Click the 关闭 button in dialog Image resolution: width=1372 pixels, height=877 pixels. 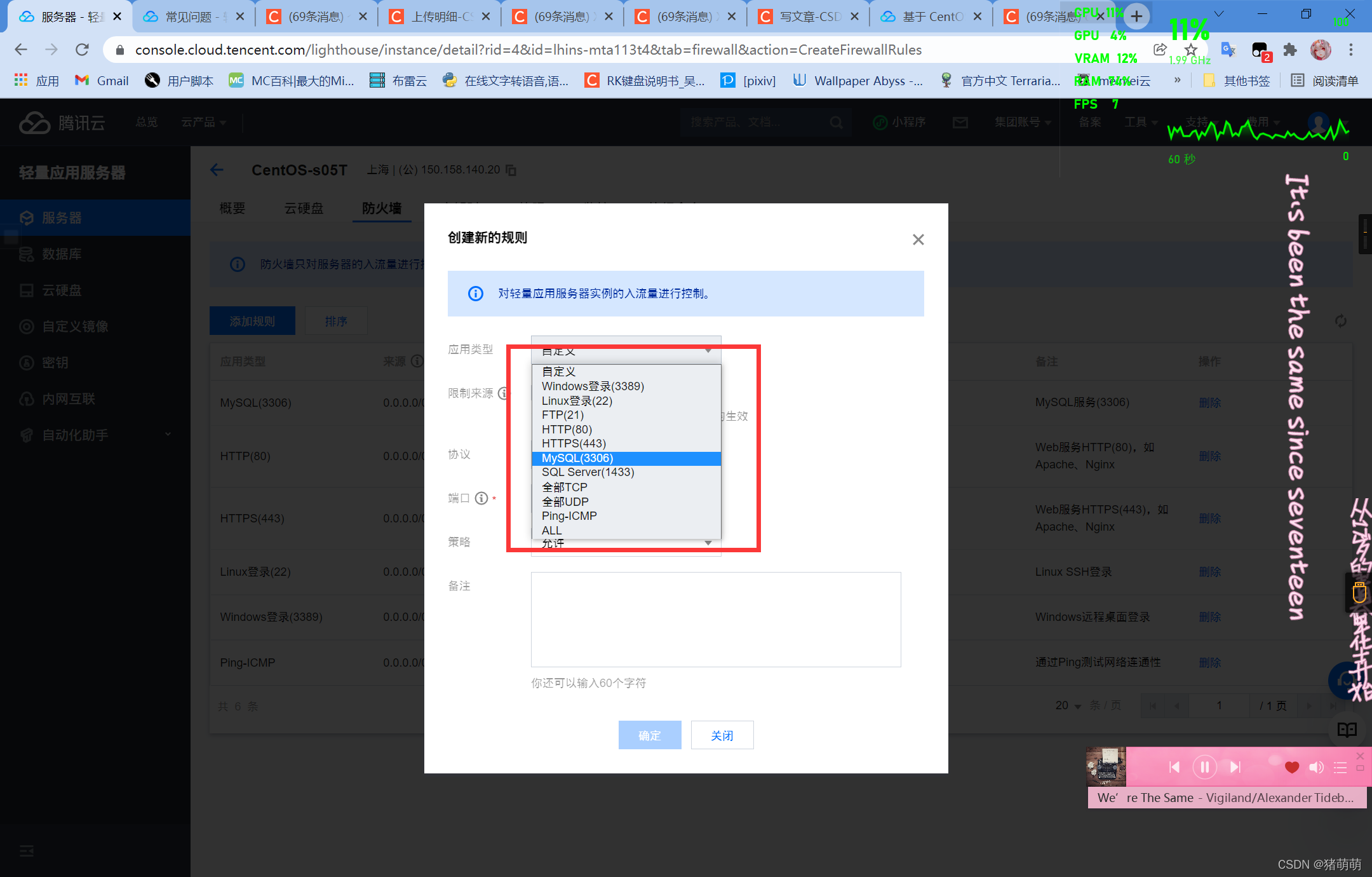pyautogui.click(x=722, y=735)
